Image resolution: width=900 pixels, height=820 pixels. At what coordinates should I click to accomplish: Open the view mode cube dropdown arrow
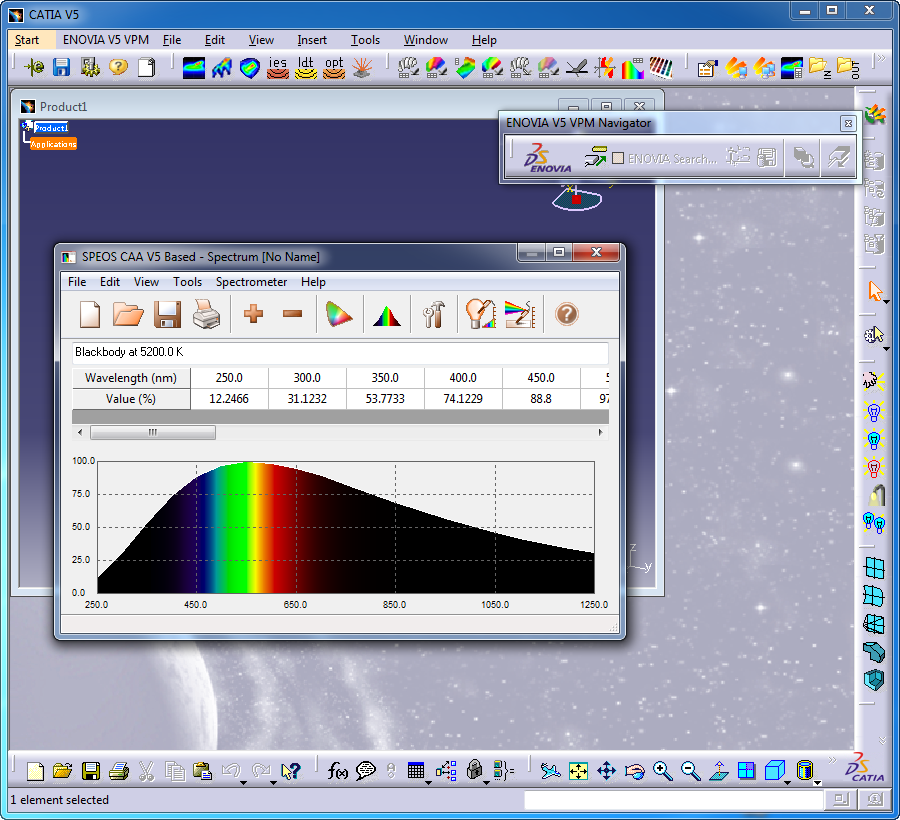788,783
